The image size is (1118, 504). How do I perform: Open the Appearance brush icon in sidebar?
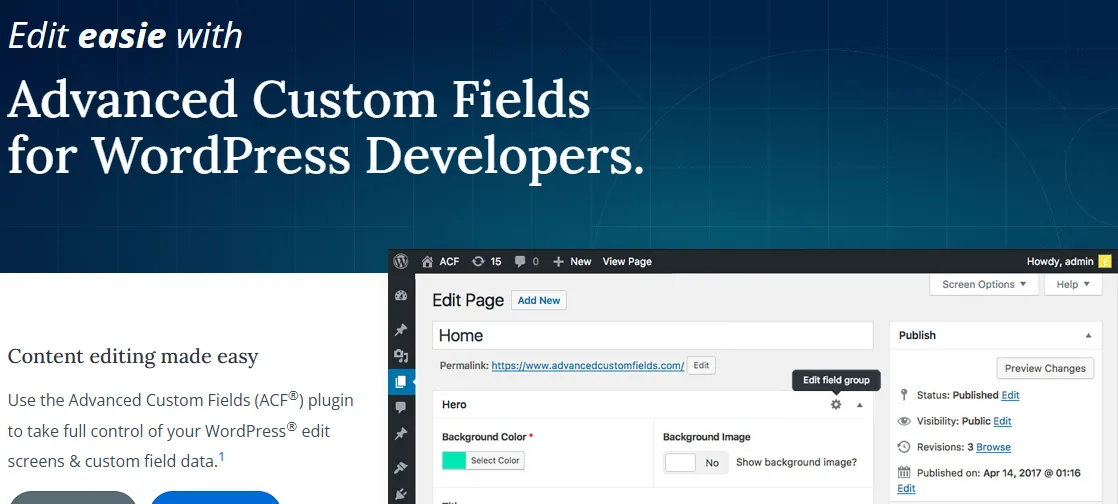click(x=400, y=468)
